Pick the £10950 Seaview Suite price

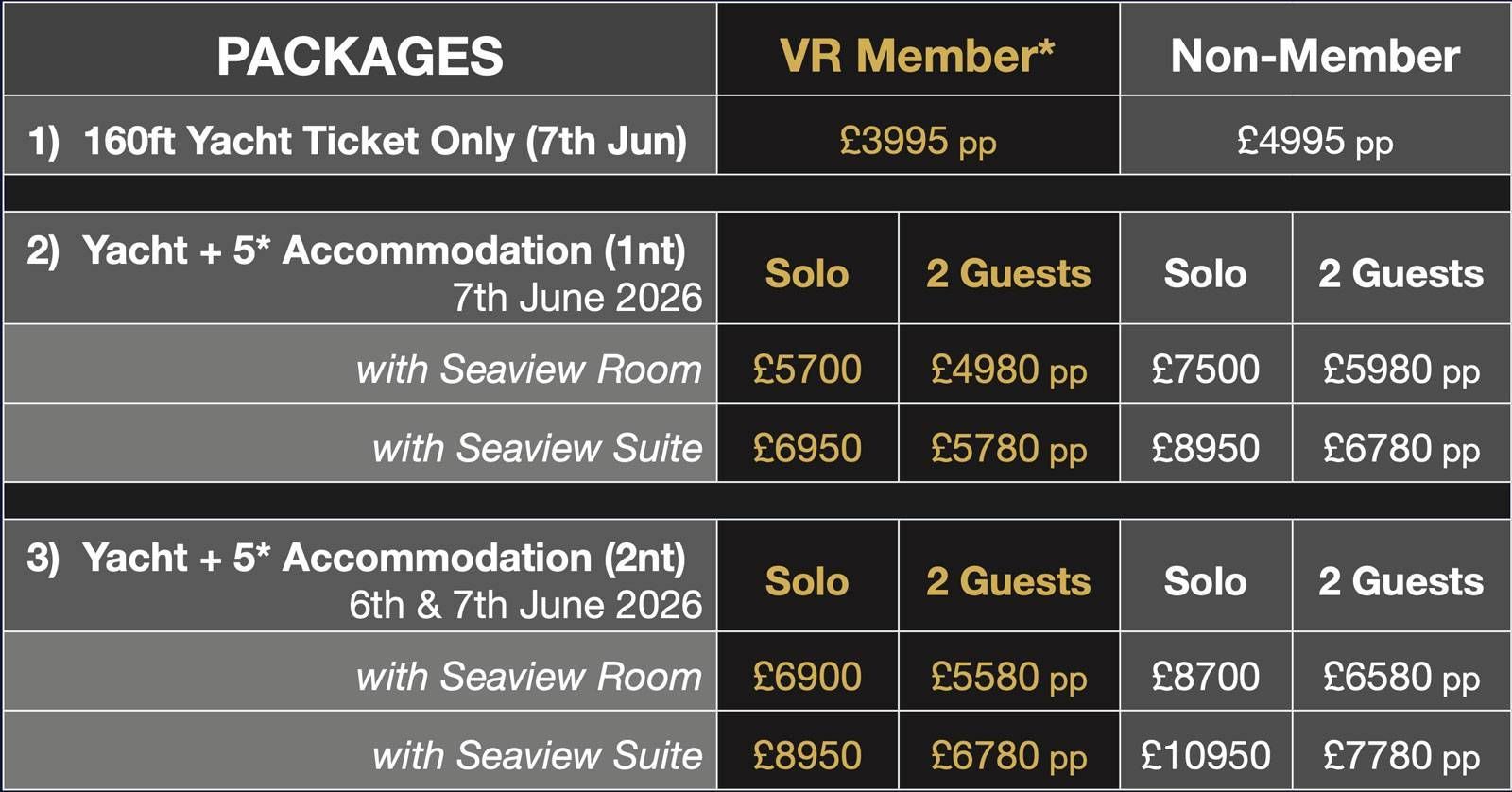click(x=1205, y=755)
